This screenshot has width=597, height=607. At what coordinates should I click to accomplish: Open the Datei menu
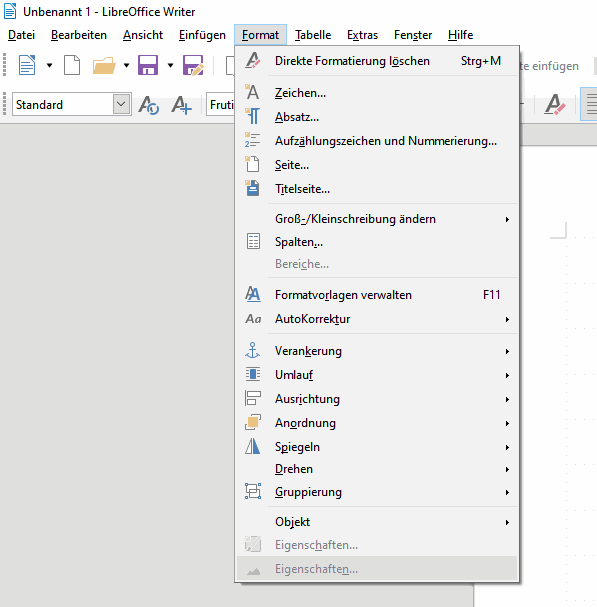click(21, 35)
